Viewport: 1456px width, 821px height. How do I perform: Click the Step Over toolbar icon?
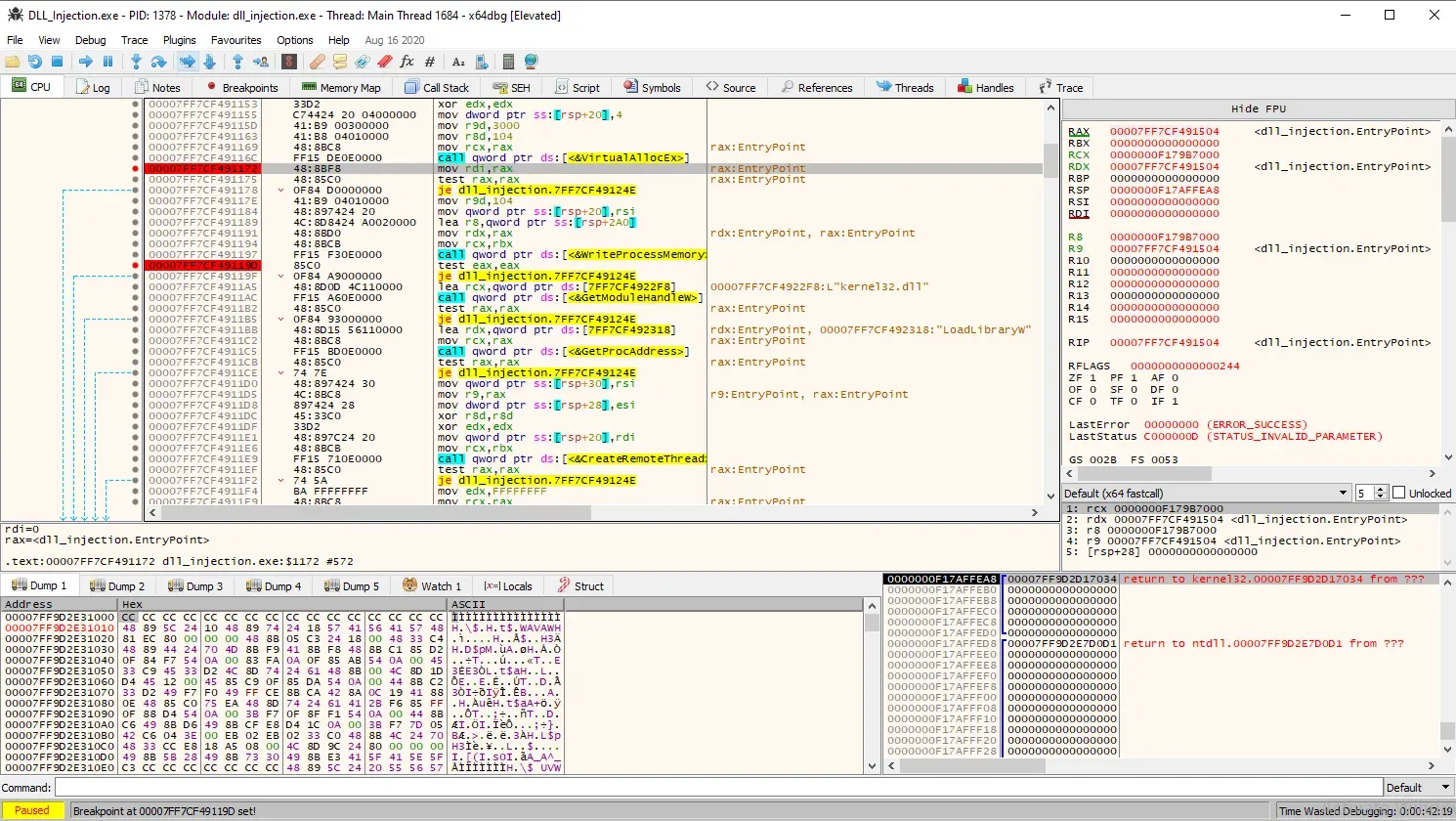(x=158, y=62)
